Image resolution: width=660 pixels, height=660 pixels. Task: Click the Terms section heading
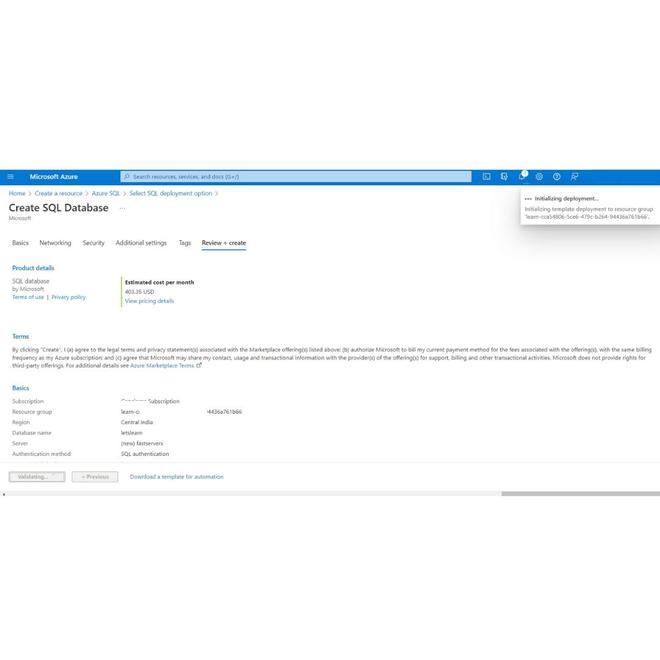pyautogui.click(x=21, y=336)
